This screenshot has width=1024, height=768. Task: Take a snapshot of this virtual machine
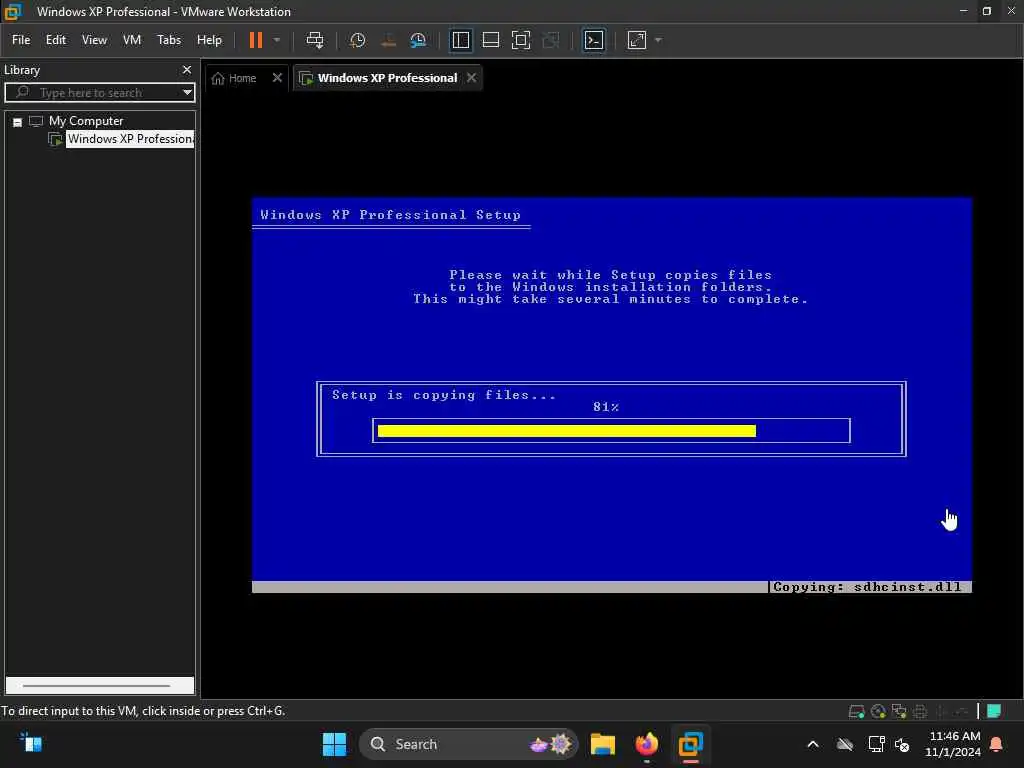click(357, 40)
